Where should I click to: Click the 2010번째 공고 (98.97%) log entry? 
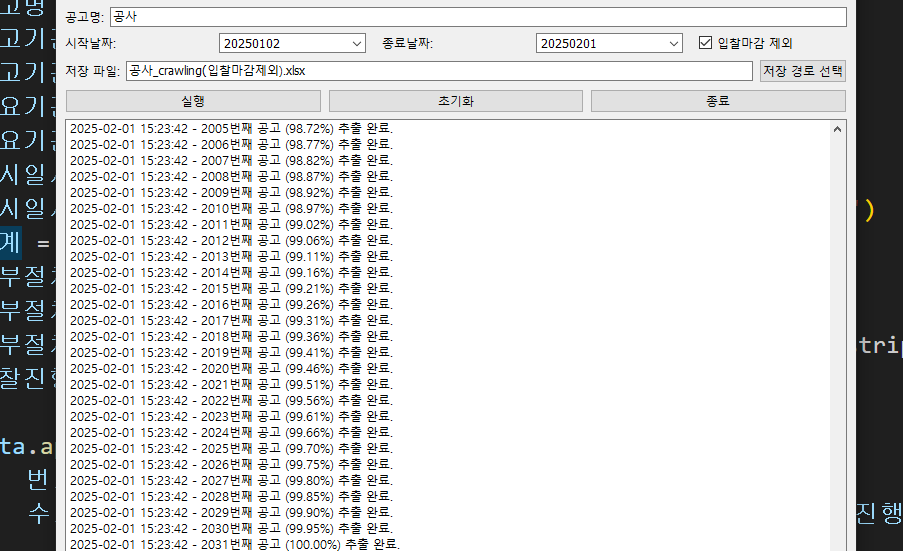coord(231,208)
